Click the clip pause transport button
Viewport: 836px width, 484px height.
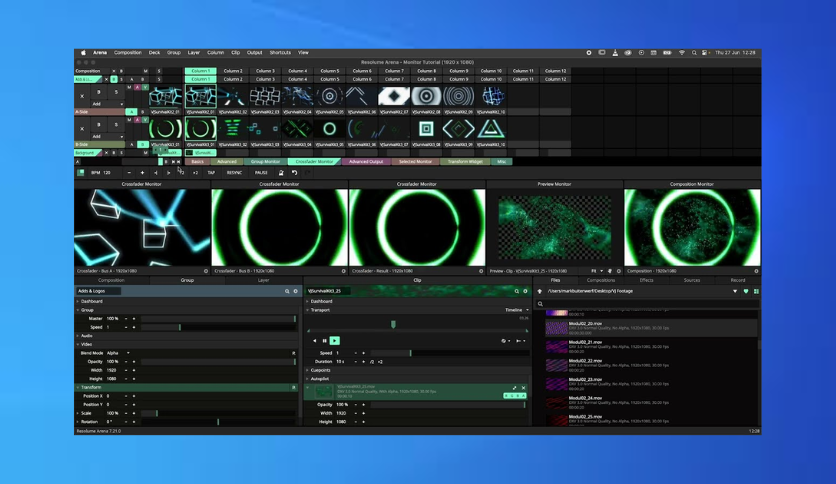(324, 341)
